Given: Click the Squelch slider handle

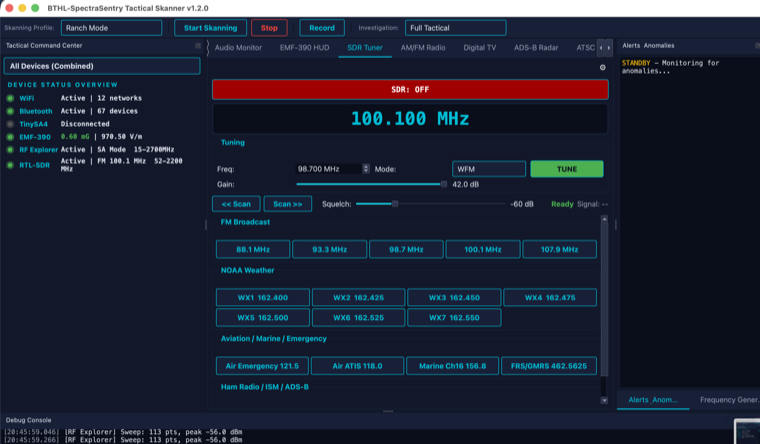Looking at the screenshot, I should pyautogui.click(x=395, y=204).
